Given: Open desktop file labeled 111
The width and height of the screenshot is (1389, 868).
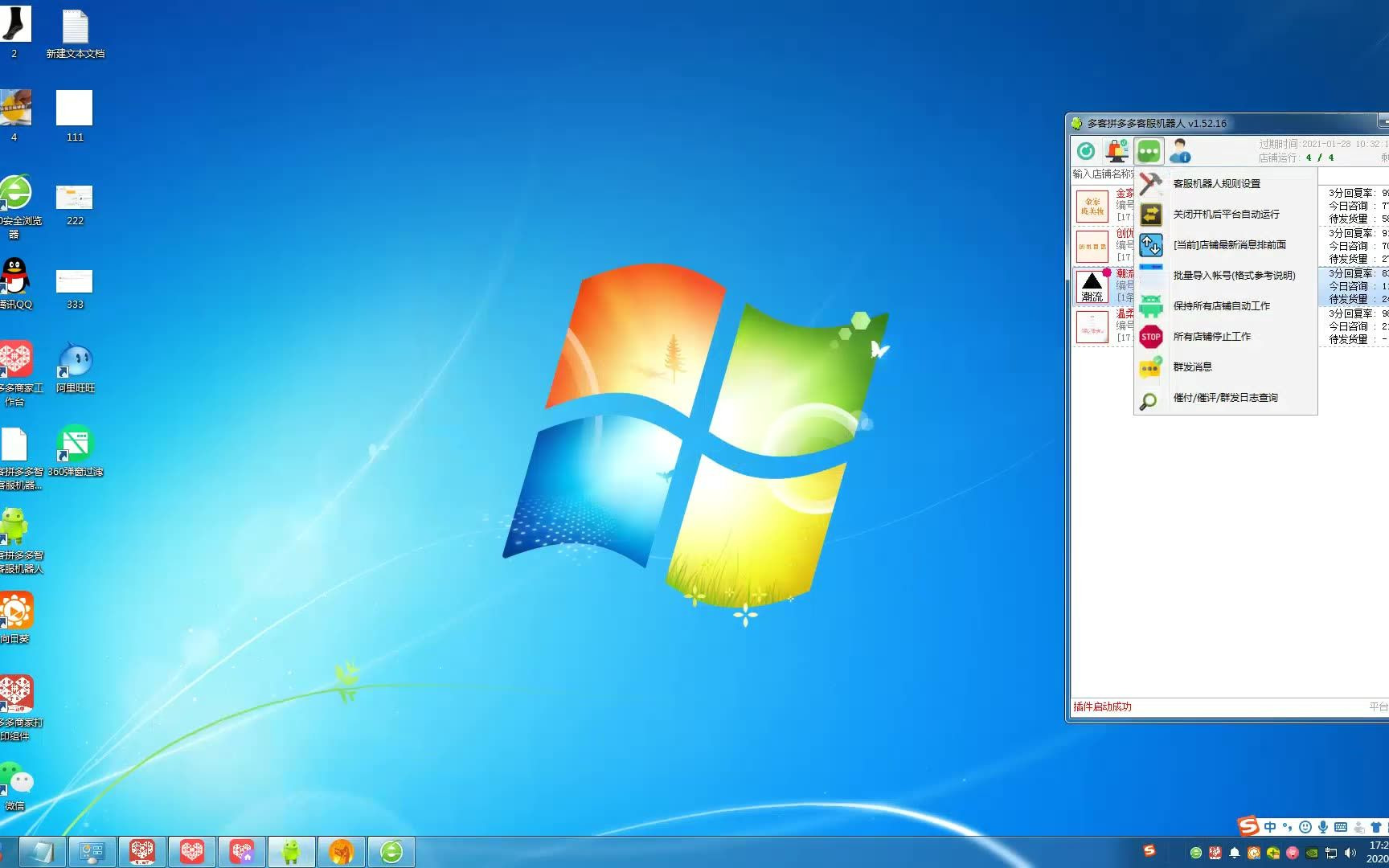Looking at the screenshot, I should (x=75, y=116).
